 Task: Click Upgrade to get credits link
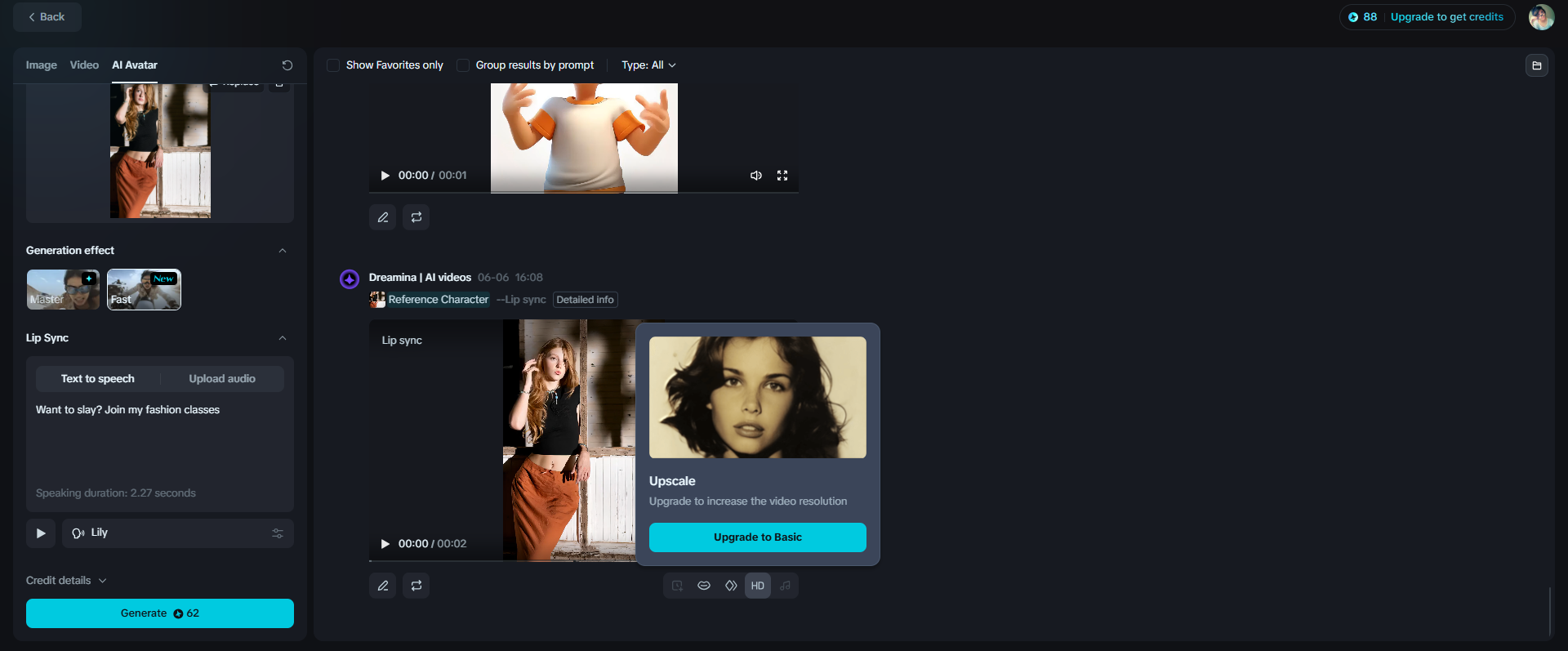click(x=1447, y=17)
